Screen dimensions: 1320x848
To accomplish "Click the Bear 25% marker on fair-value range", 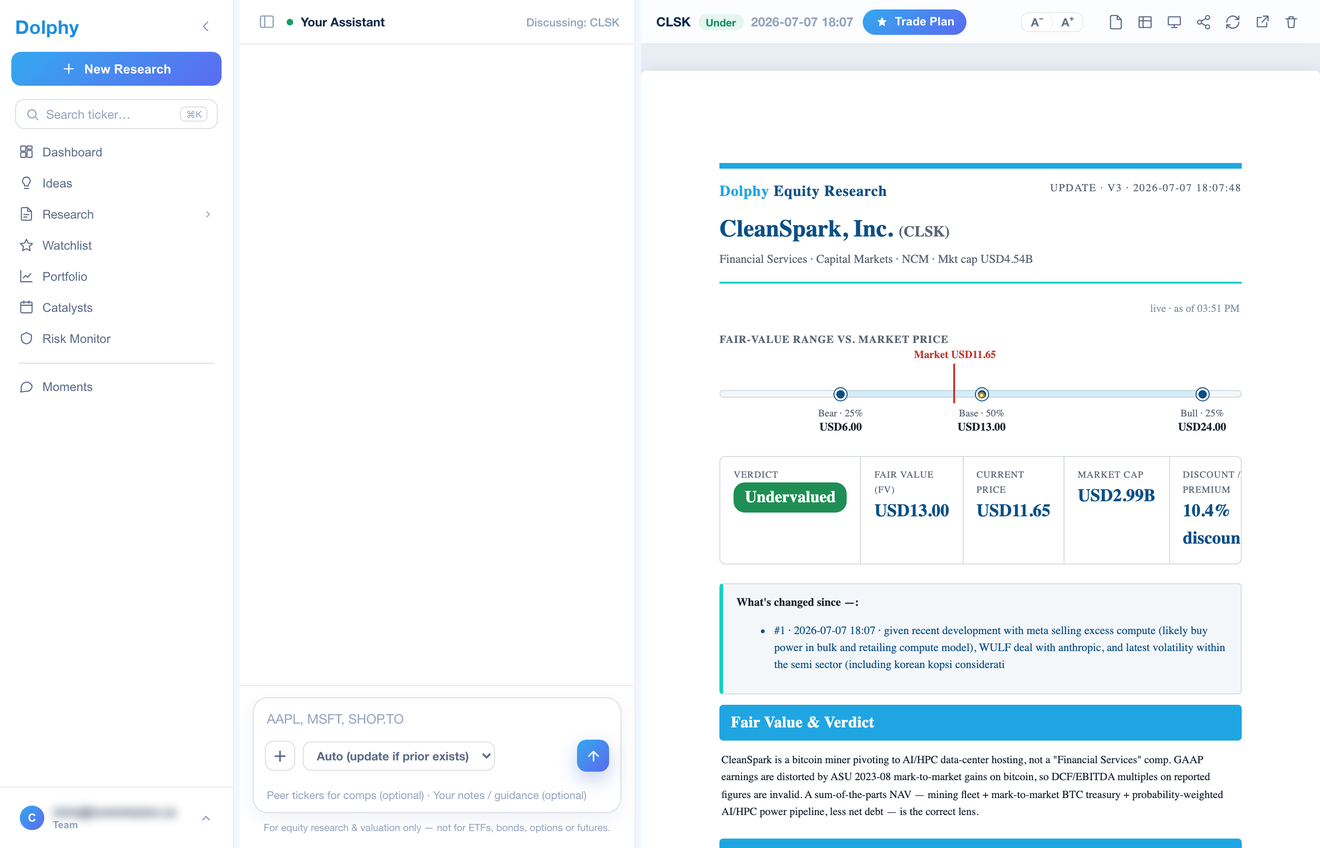I will 840,394.
